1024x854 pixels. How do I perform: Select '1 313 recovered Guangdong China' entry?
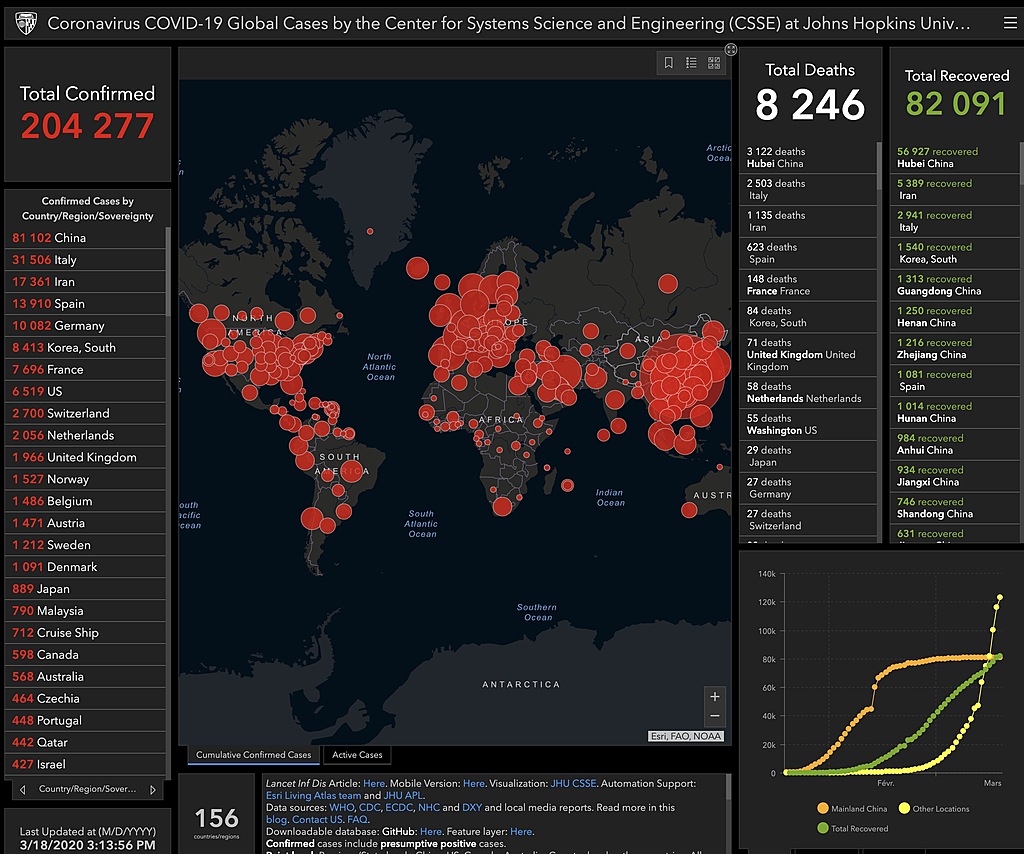954,285
